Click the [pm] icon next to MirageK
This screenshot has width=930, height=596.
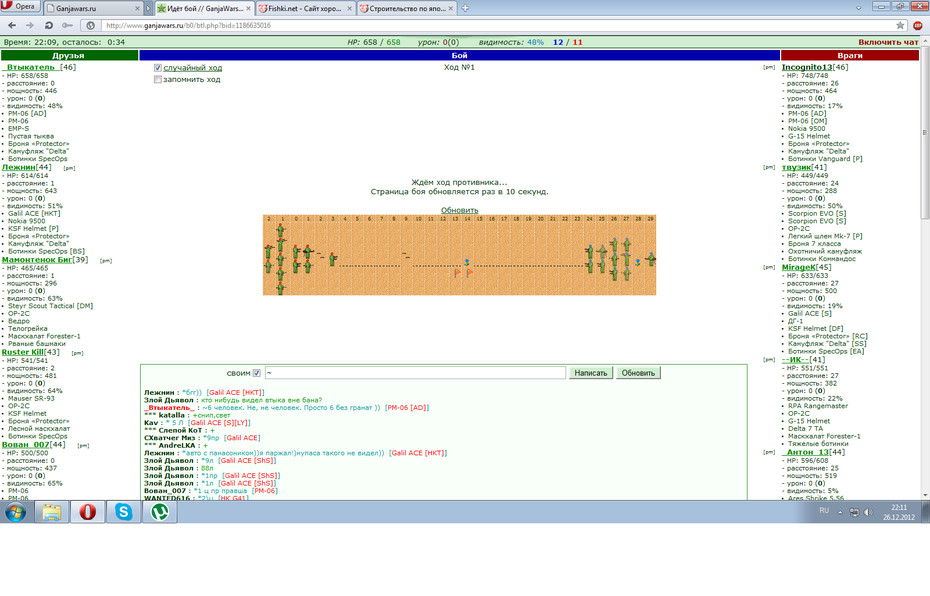769,267
